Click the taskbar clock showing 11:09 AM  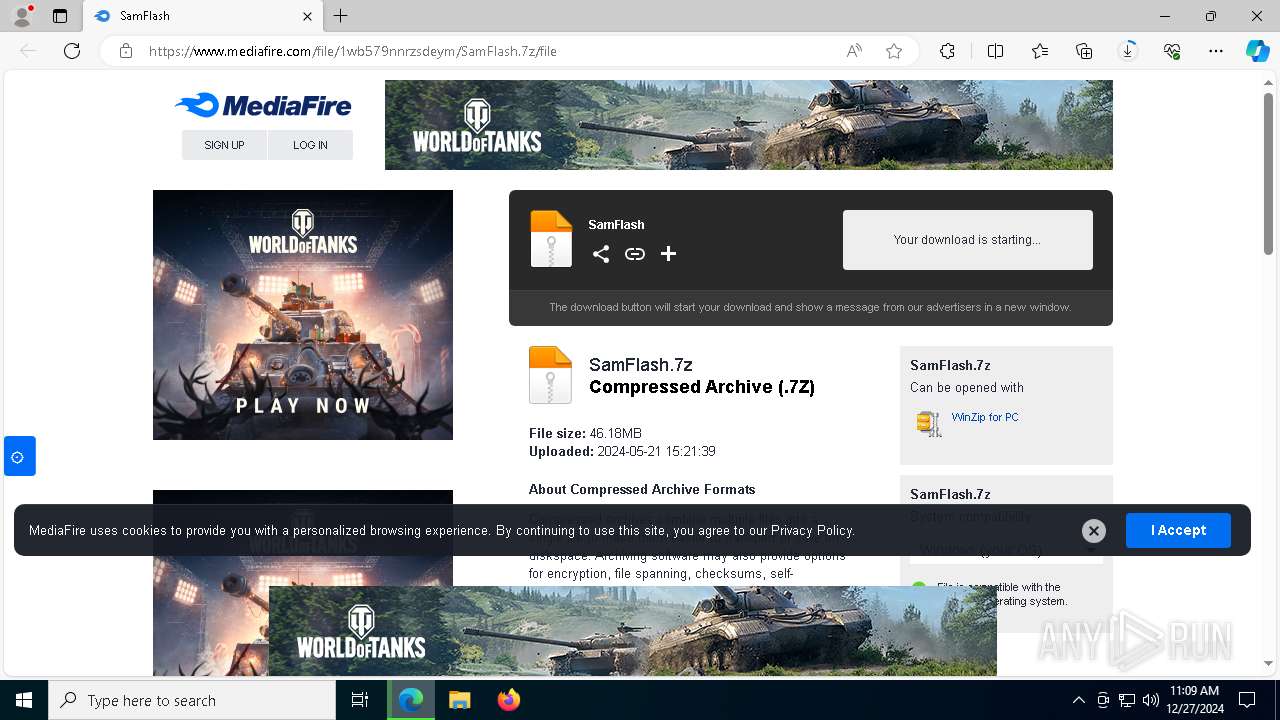point(1194,700)
